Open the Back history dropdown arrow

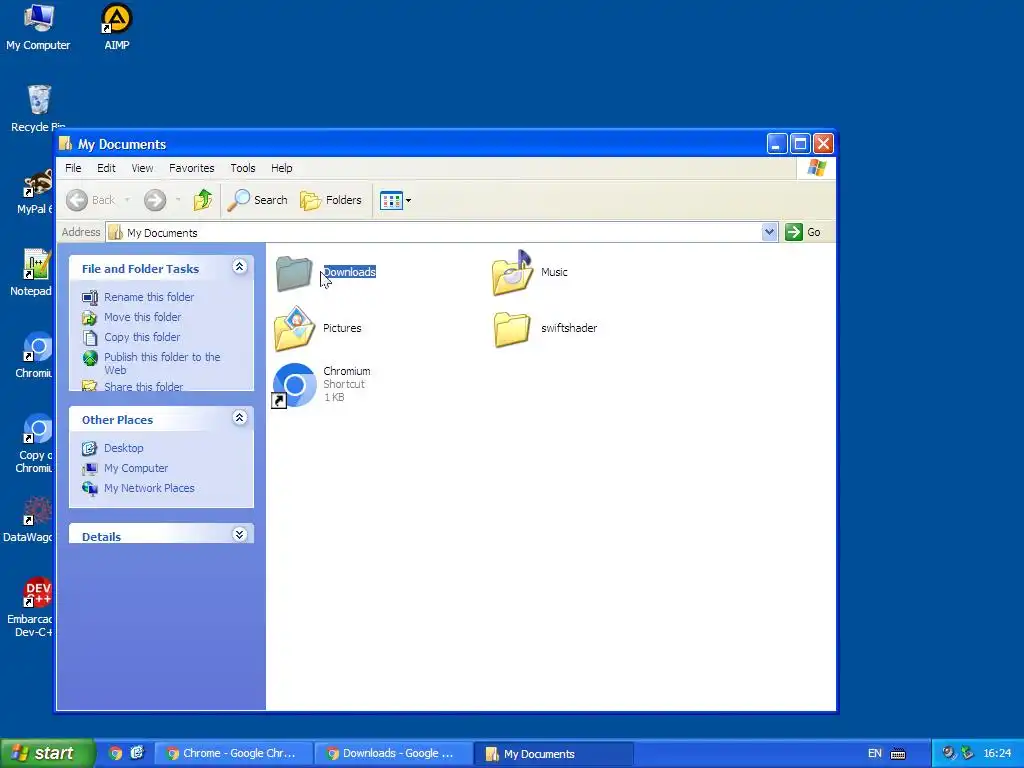tap(127, 200)
